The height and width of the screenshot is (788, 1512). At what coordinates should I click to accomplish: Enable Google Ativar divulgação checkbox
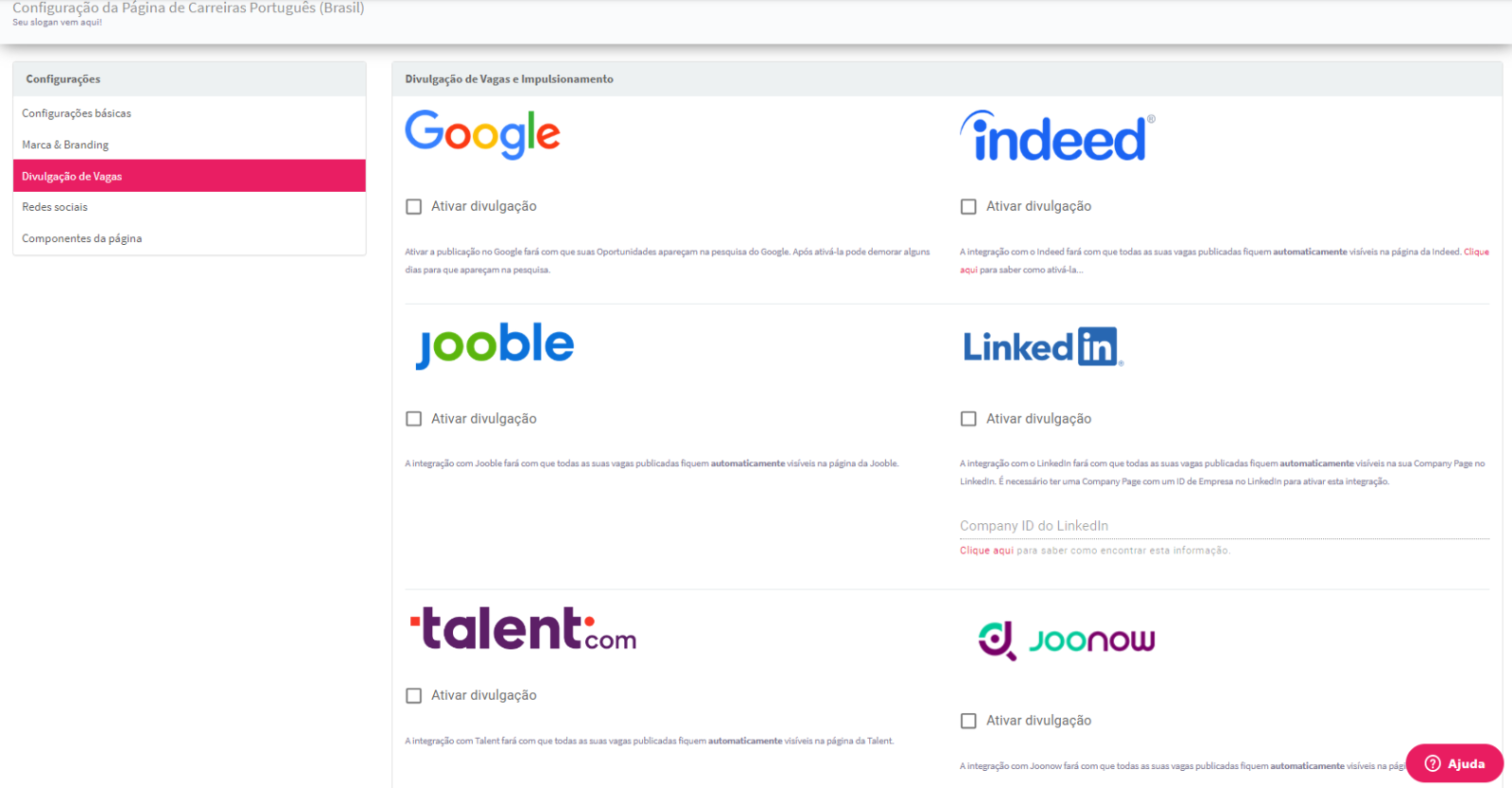click(414, 206)
